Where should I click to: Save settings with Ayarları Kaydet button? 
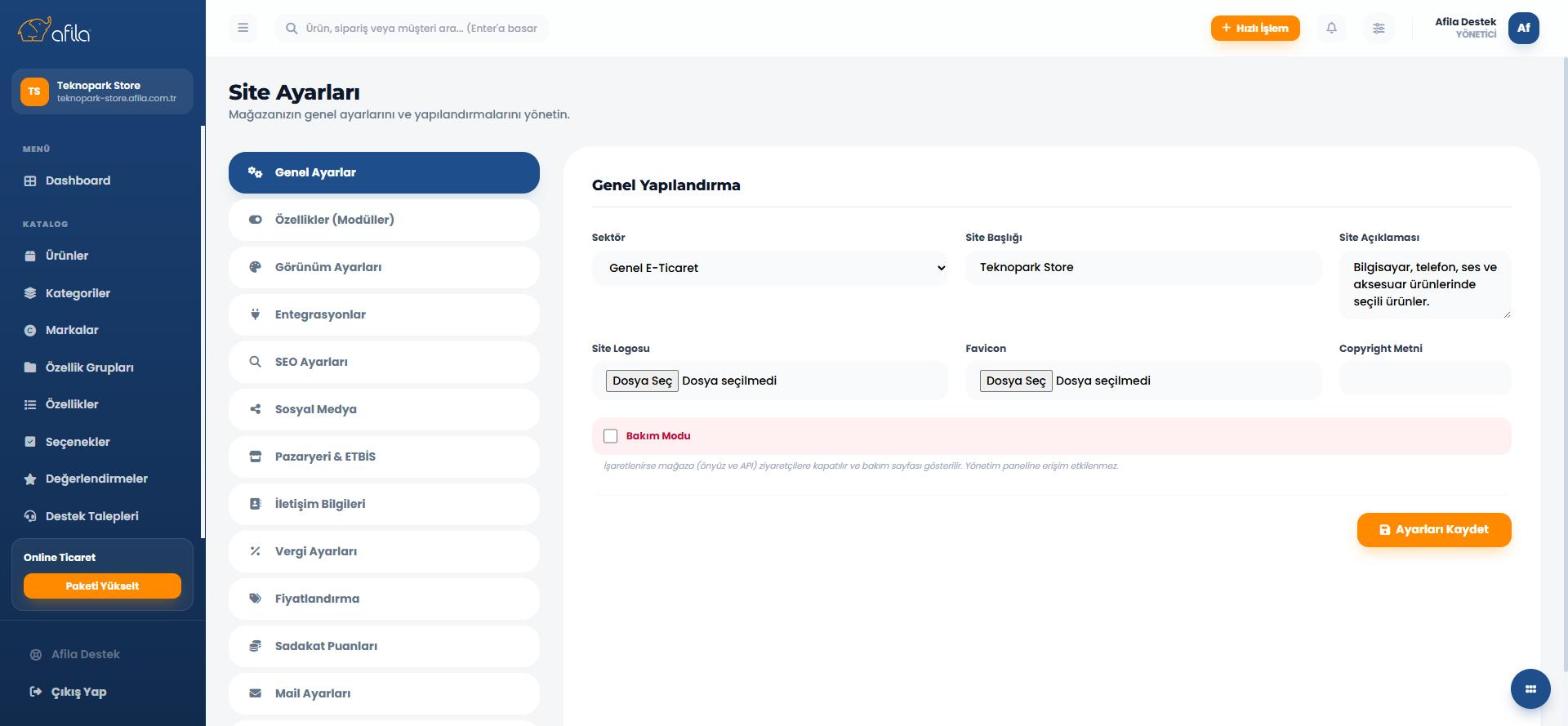pos(1434,530)
